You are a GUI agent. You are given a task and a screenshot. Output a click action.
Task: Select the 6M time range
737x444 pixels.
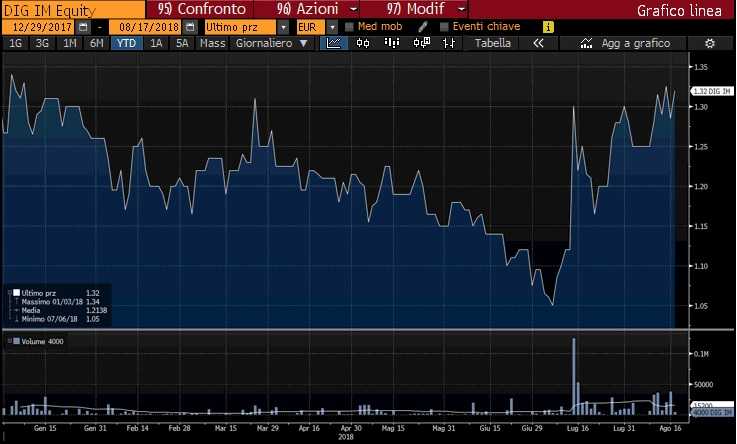(96, 43)
